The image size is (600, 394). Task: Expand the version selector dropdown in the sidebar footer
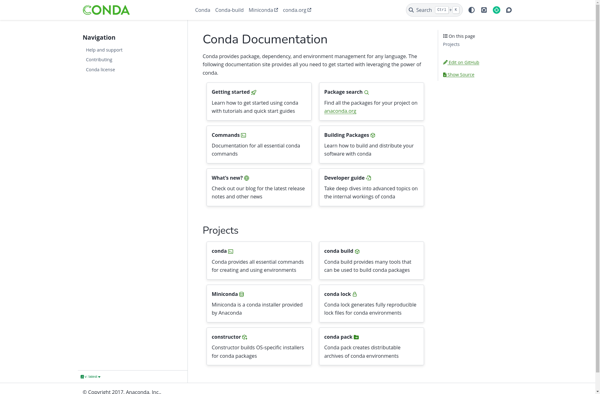(x=91, y=377)
